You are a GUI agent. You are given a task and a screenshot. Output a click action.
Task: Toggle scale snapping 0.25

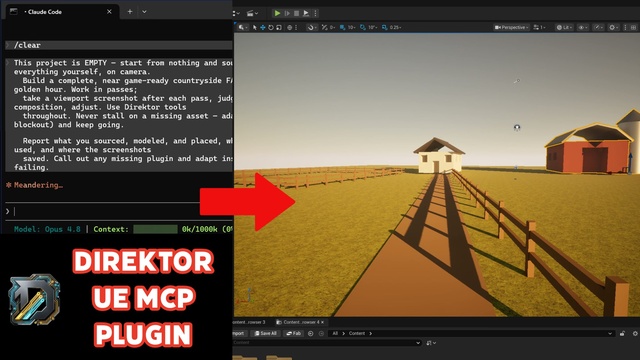pos(391,27)
